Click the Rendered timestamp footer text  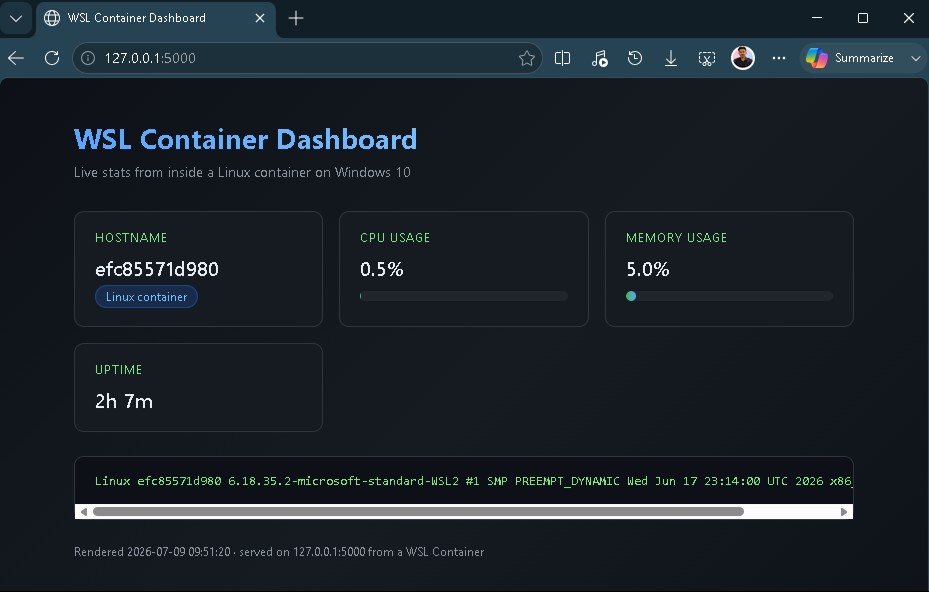click(279, 552)
